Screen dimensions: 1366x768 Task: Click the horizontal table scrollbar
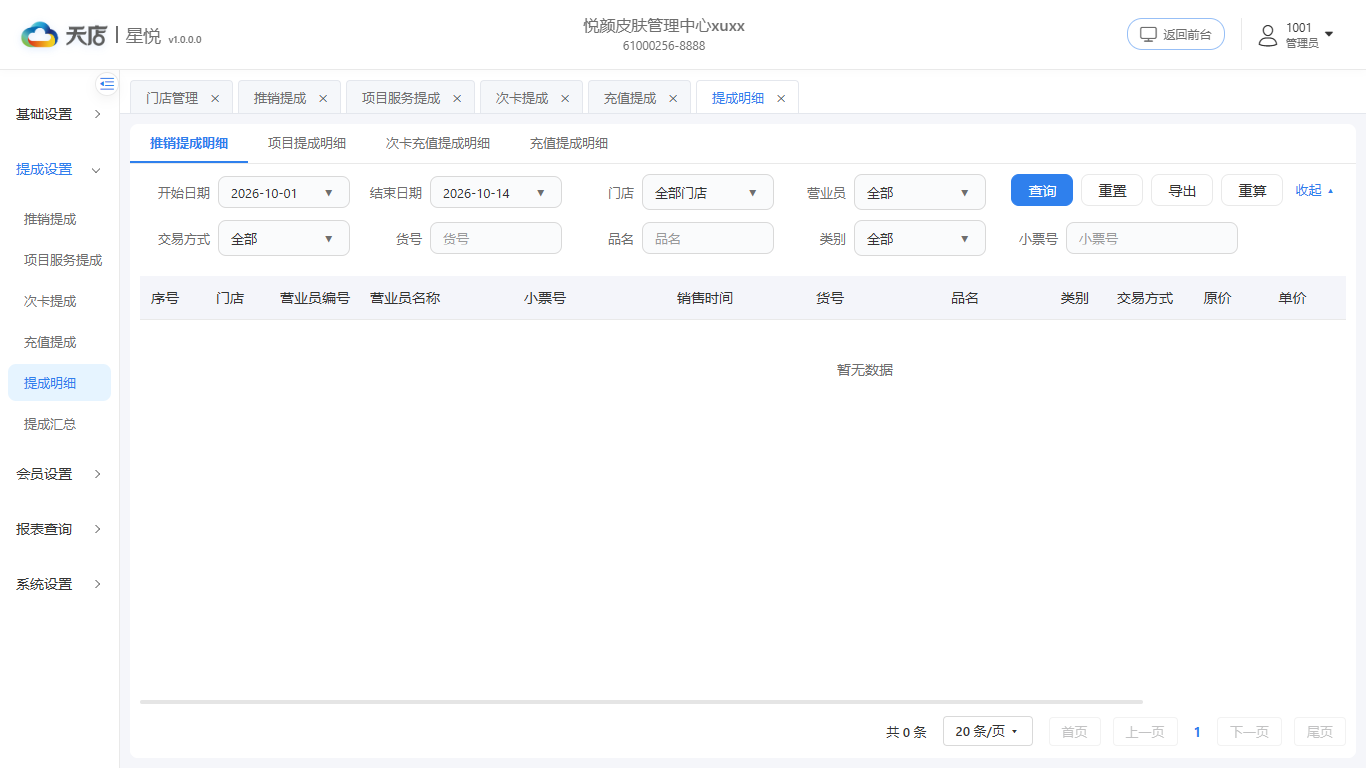pos(641,702)
